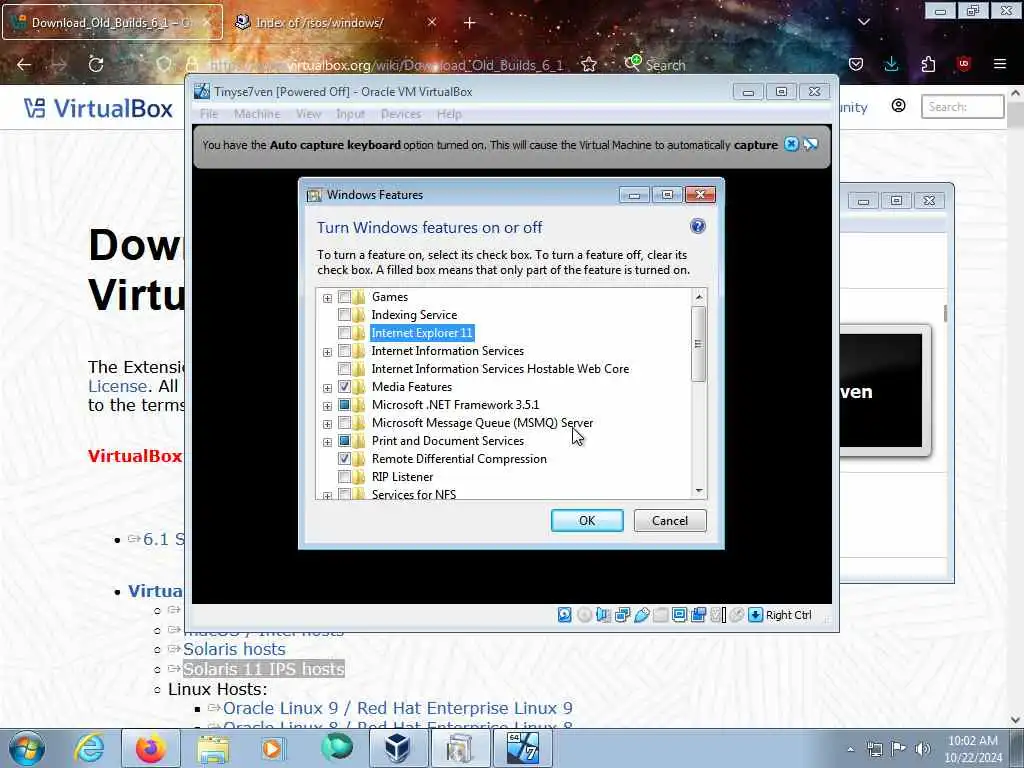Viewport: 1024px width, 768px height.
Task: Open the View menu in VM window
Action: pyautogui.click(x=308, y=114)
